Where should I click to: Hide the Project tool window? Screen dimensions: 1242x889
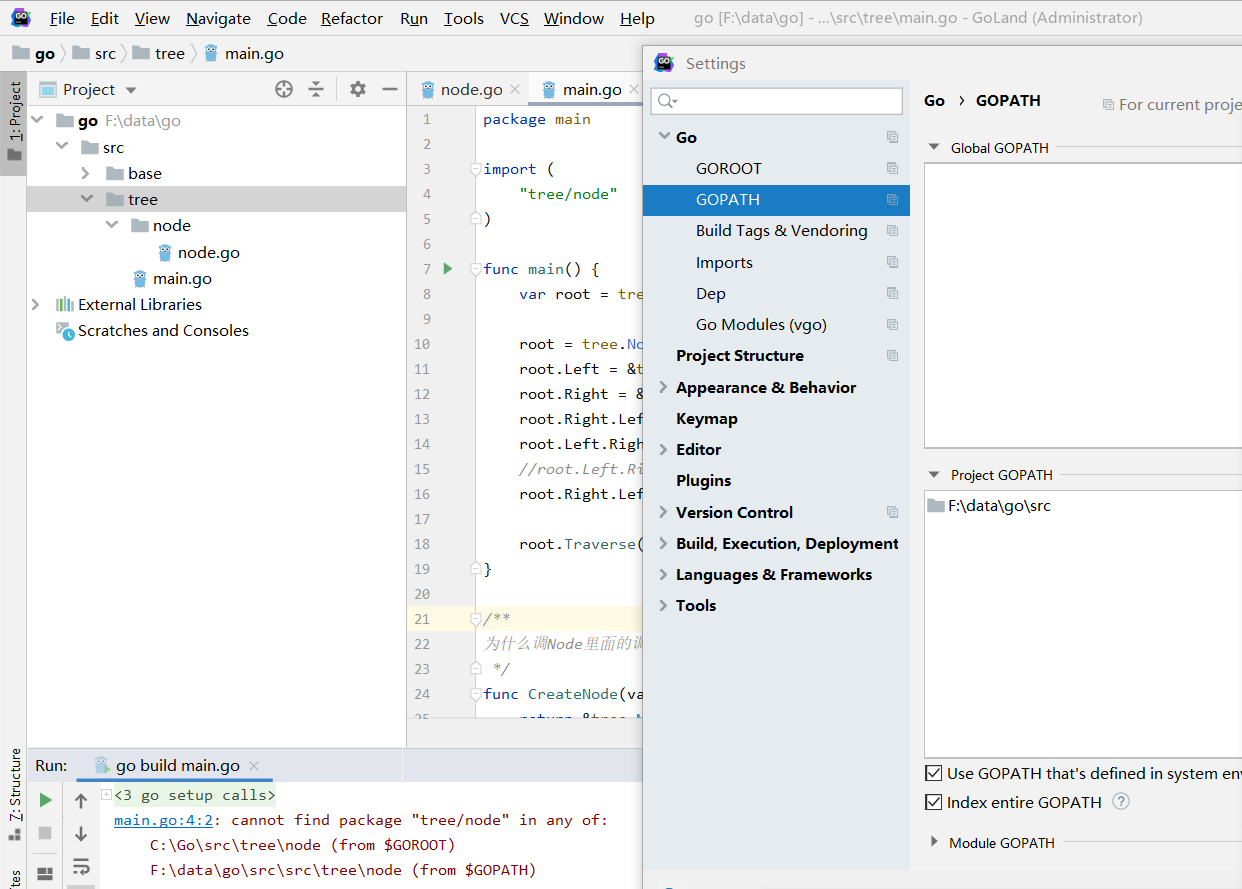(389, 89)
